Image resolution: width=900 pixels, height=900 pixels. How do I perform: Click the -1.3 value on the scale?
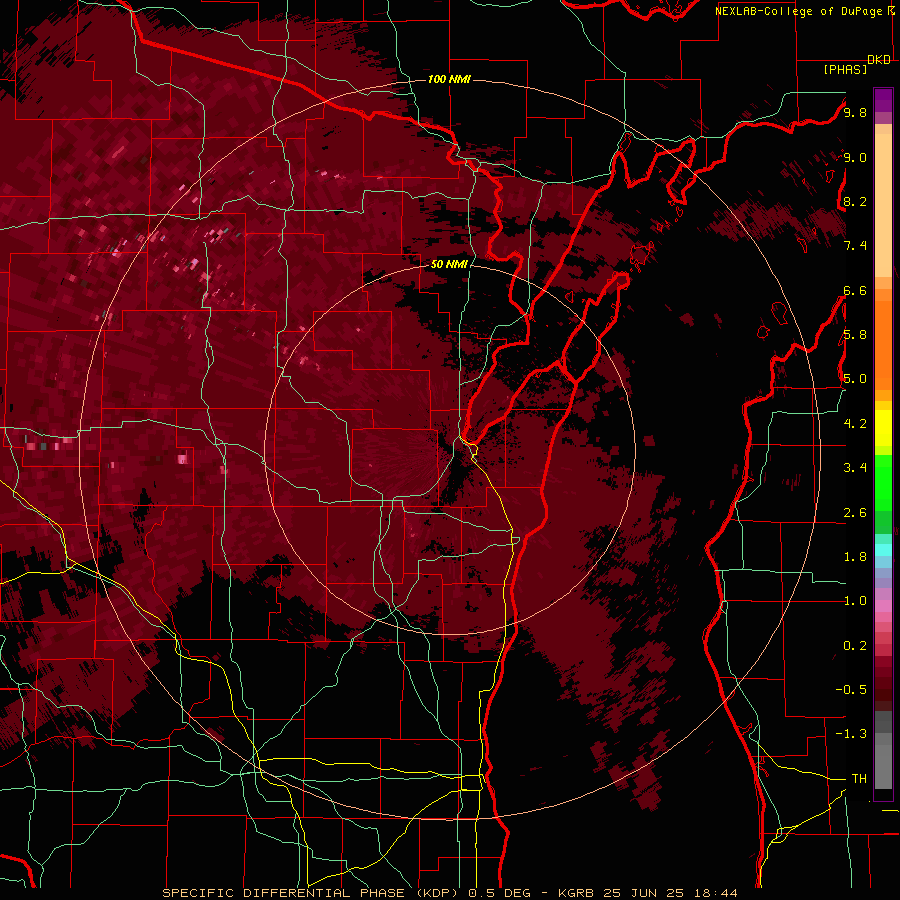pos(851,734)
